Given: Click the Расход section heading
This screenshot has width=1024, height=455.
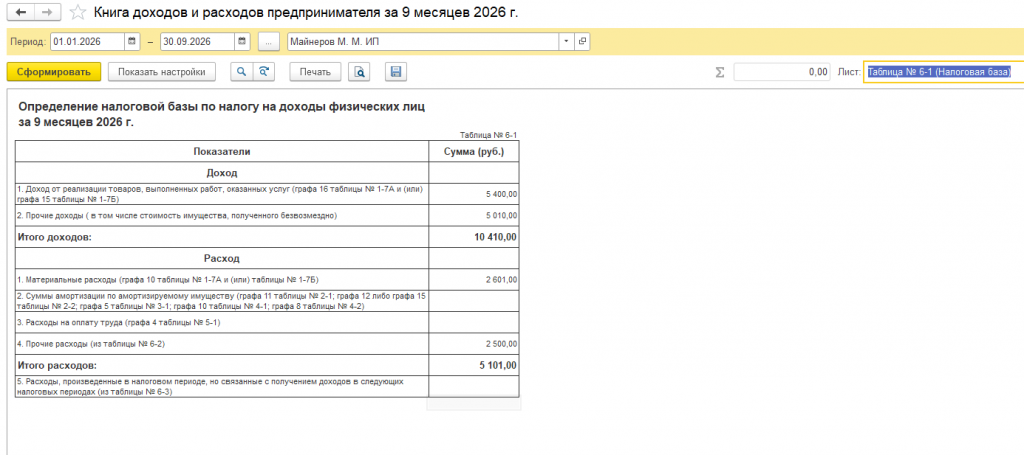Looking at the screenshot, I should 222,259.
